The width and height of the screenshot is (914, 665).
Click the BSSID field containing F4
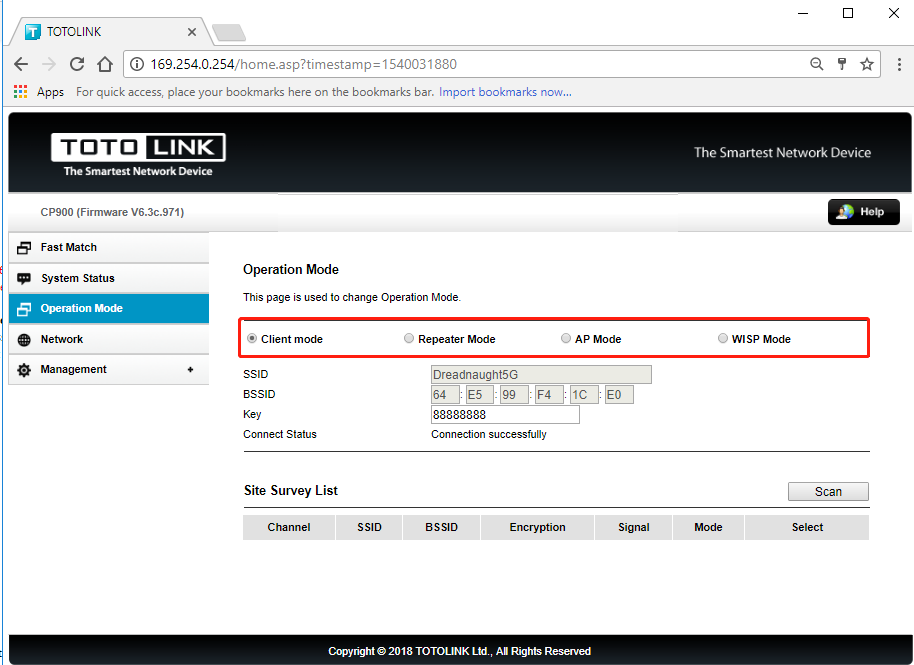coord(549,395)
